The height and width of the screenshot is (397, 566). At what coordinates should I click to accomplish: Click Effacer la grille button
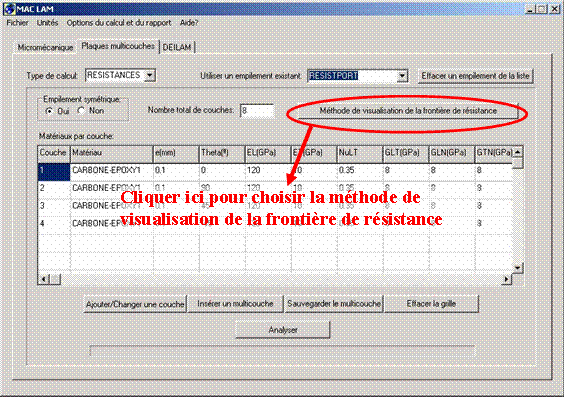431,304
